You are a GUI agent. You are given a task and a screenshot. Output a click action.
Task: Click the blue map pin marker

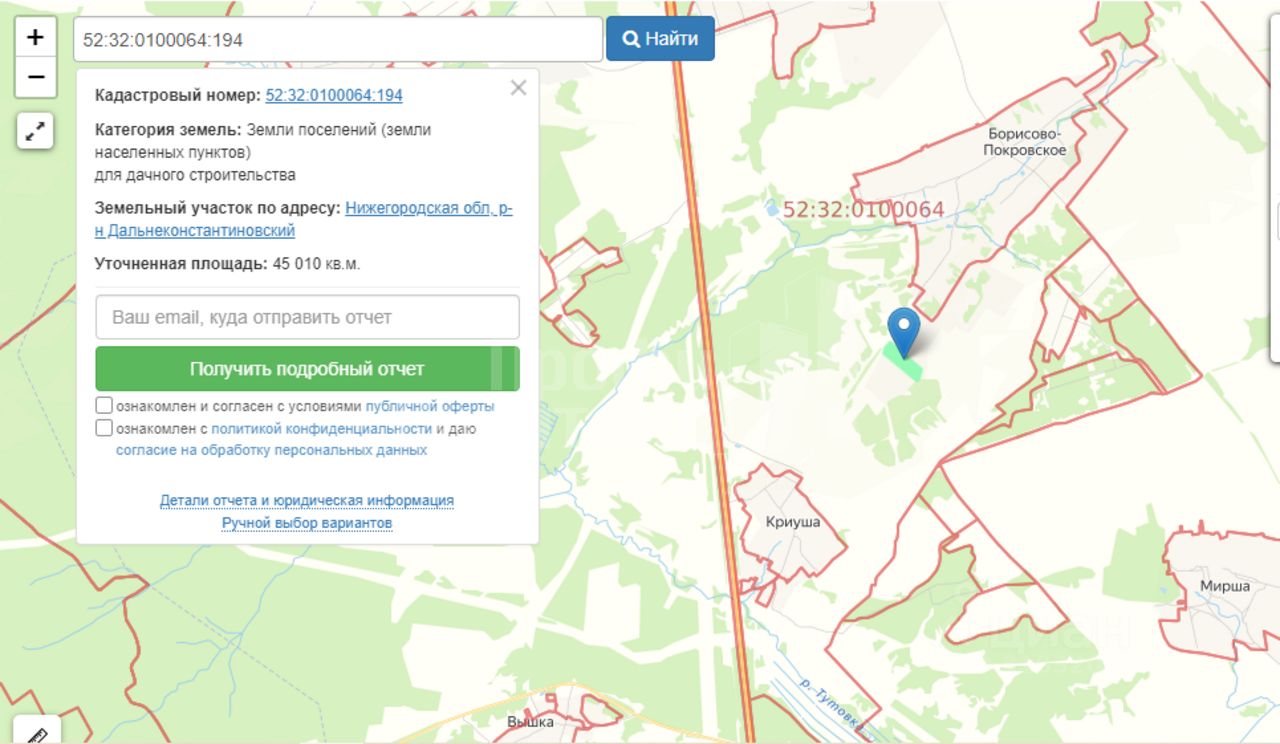pyautogui.click(x=904, y=333)
